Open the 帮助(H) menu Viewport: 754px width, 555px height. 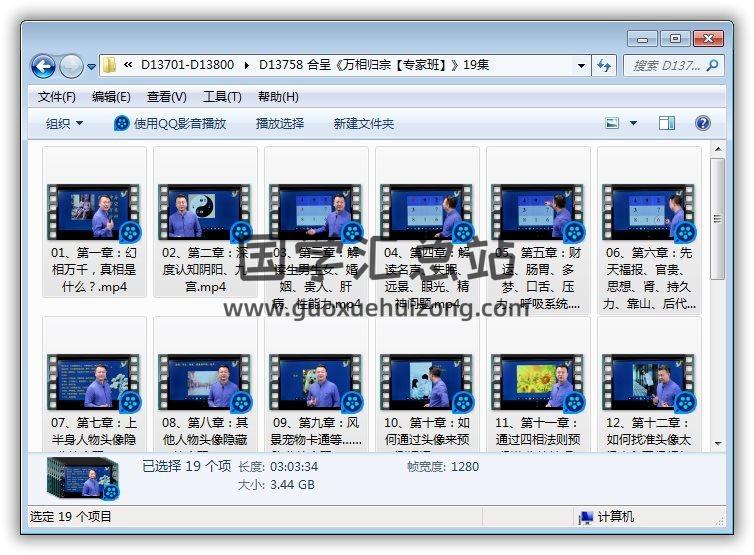coord(278,97)
